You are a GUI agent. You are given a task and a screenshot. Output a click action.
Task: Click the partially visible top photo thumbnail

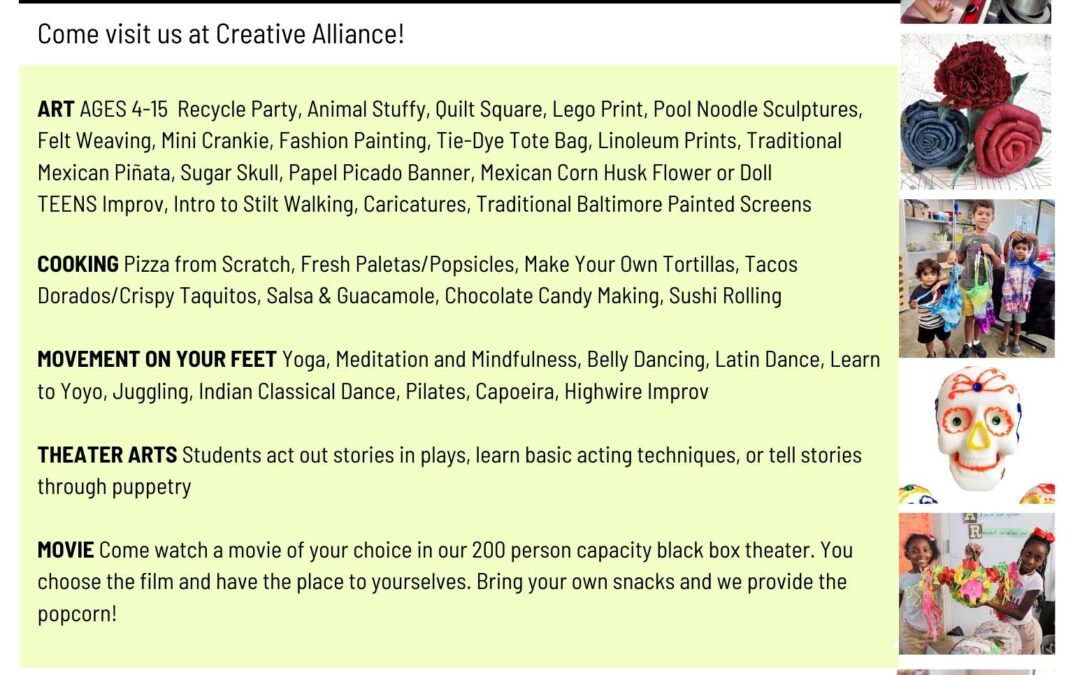pyautogui.click(x=975, y=11)
